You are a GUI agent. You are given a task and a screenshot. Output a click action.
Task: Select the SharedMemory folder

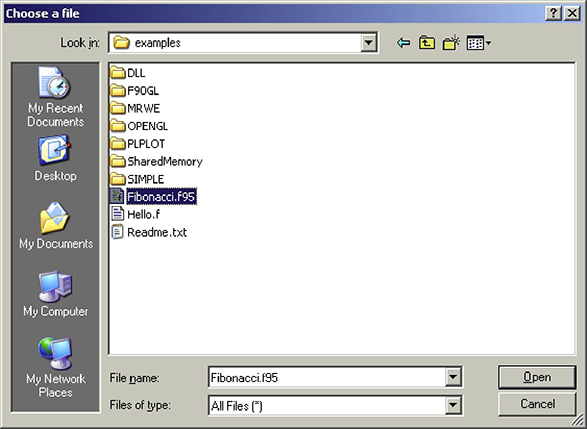156,161
